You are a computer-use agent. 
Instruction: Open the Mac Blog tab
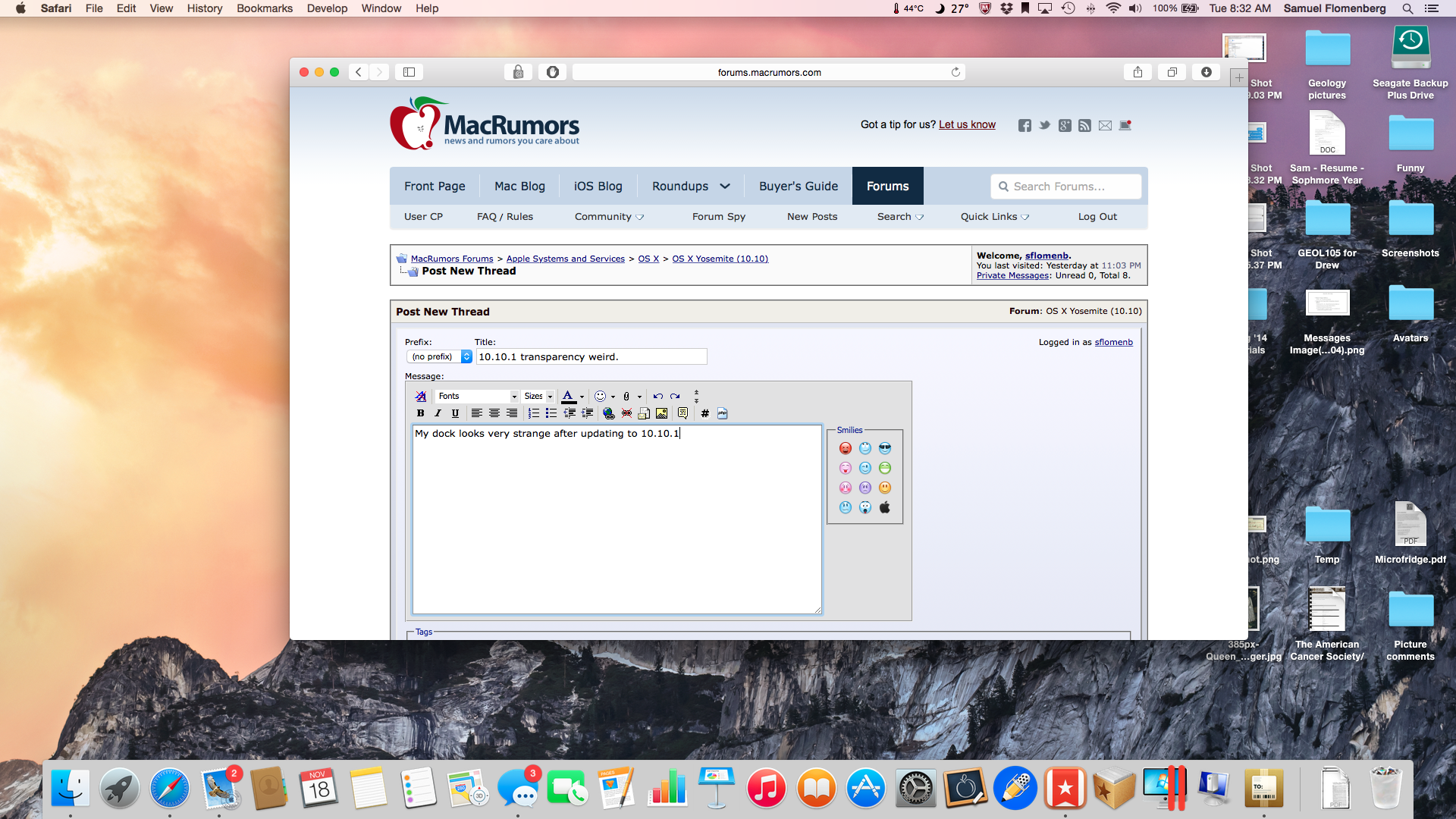click(x=519, y=186)
